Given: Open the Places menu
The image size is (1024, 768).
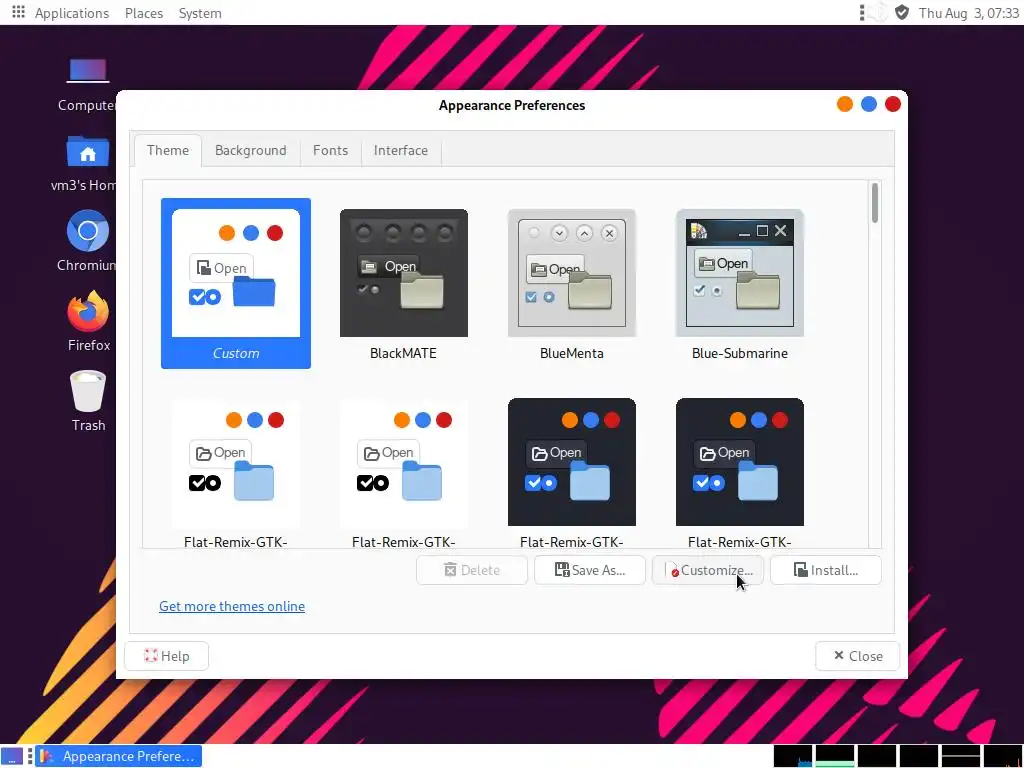Looking at the screenshot, I should (x=144, y=13).
